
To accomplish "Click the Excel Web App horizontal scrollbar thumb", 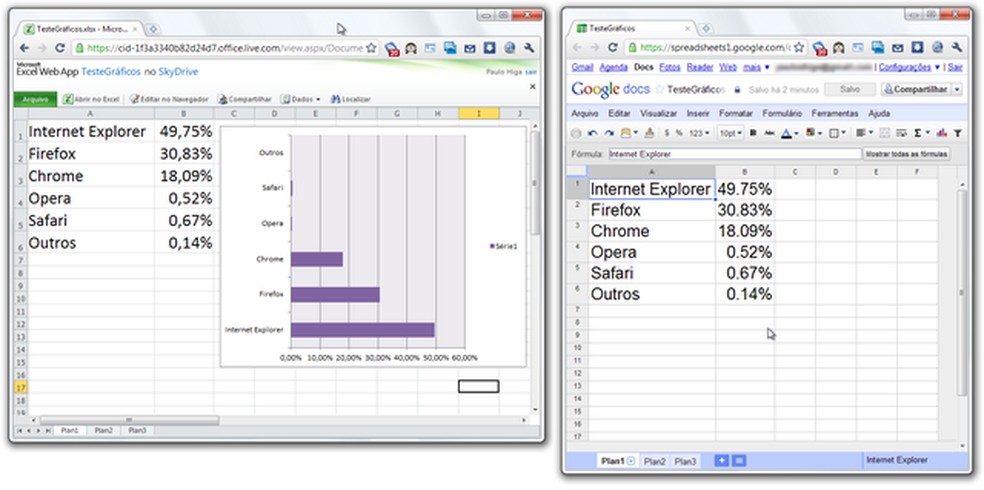I will [129, 420].
